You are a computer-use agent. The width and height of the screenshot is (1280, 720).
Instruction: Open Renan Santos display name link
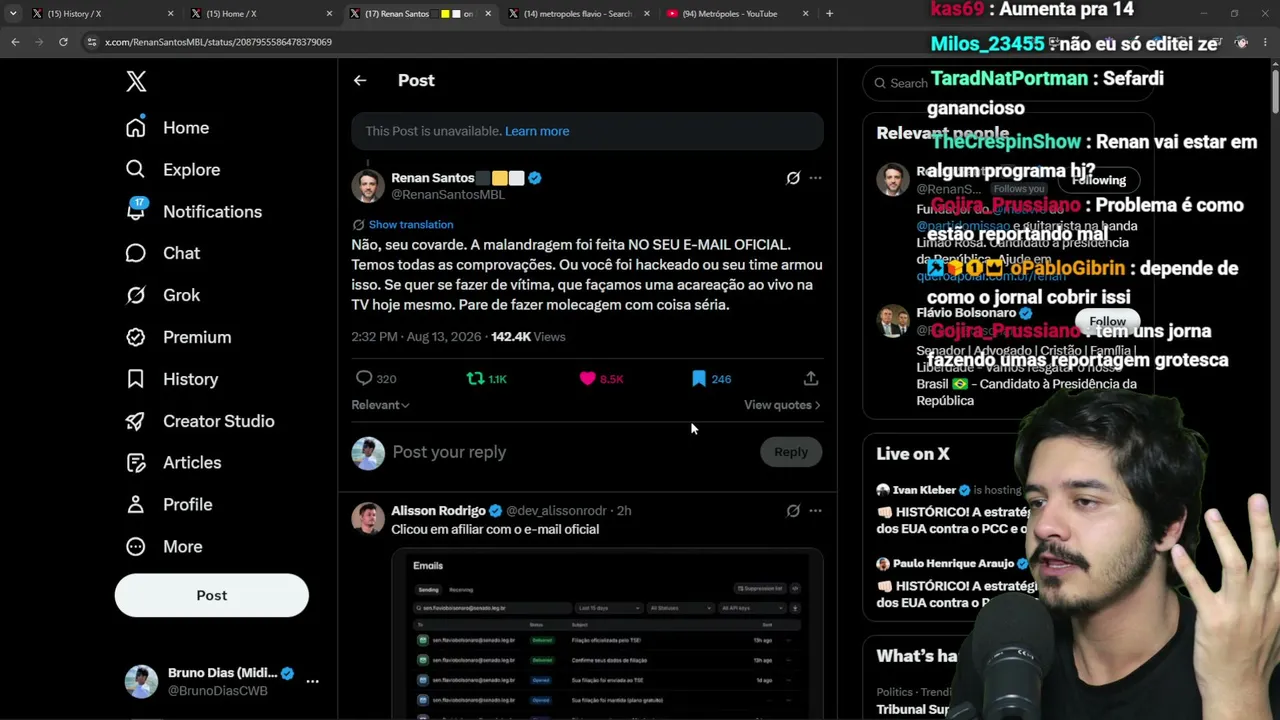pyautogui.click(x=433, y=178)
